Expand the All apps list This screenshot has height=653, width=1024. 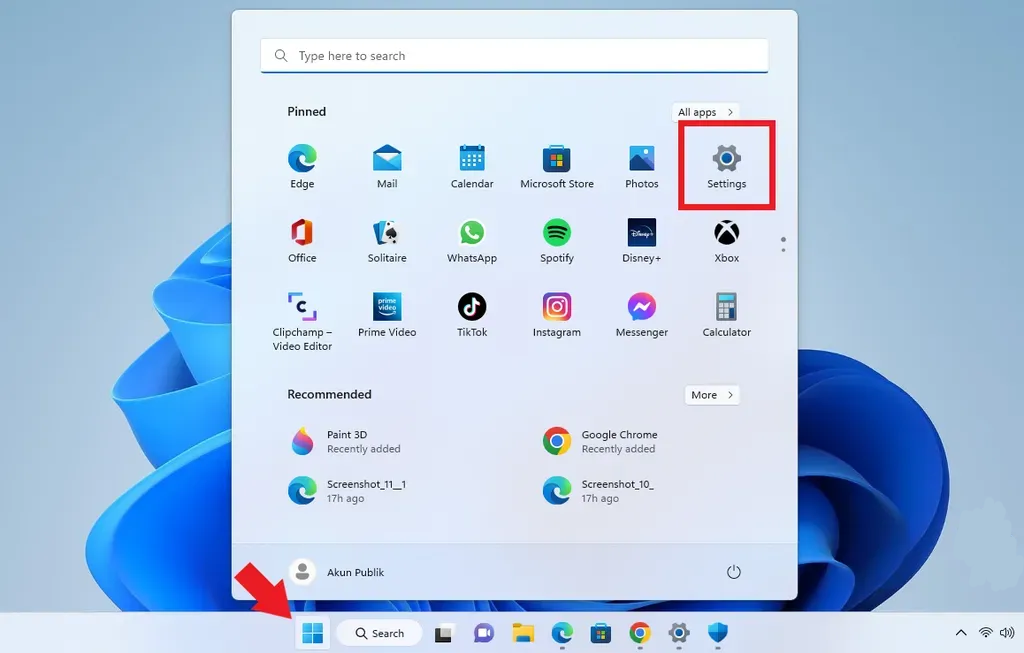pos(705,112)
